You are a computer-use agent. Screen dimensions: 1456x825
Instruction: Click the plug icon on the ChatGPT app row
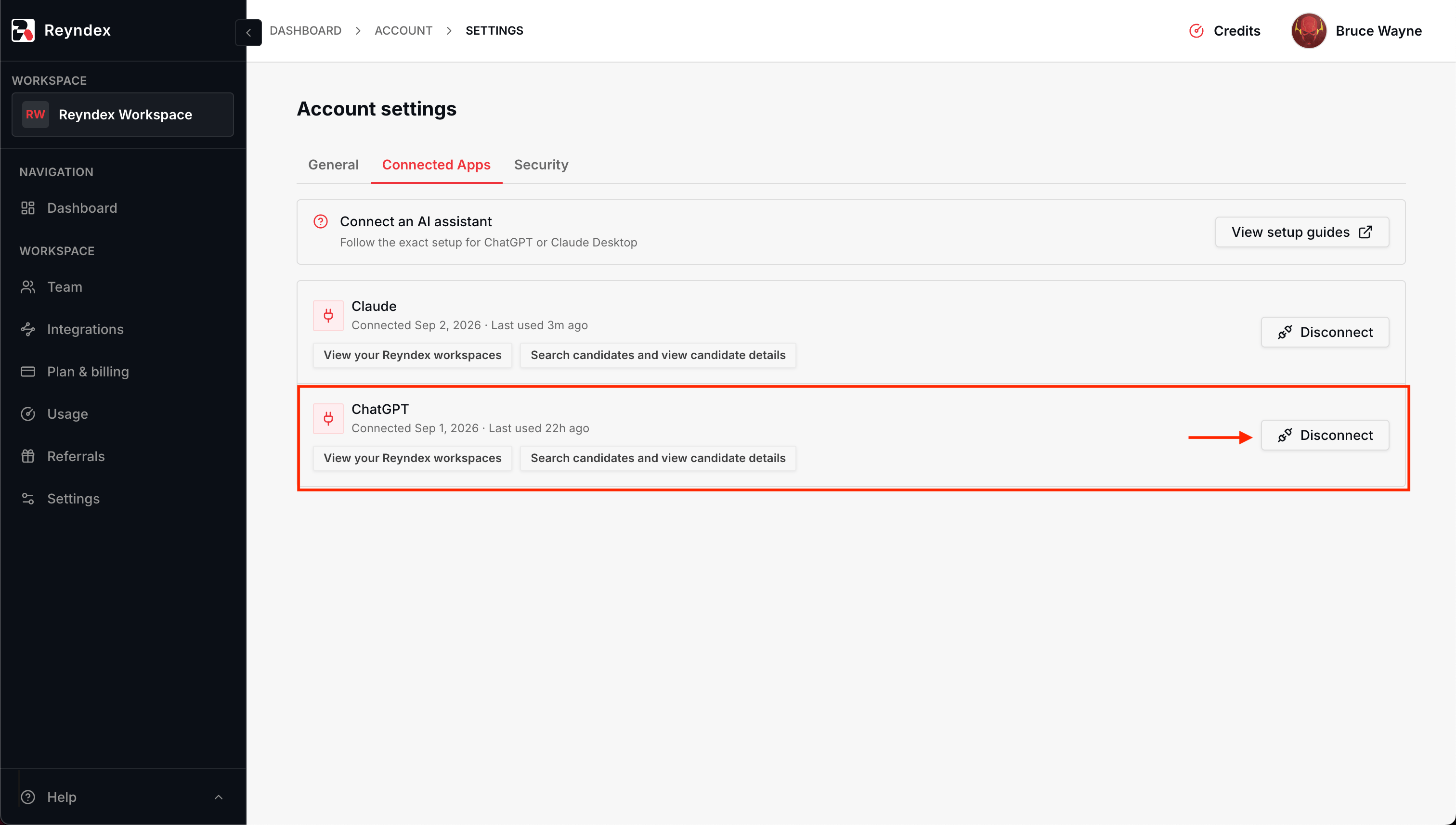pos(328,419)
